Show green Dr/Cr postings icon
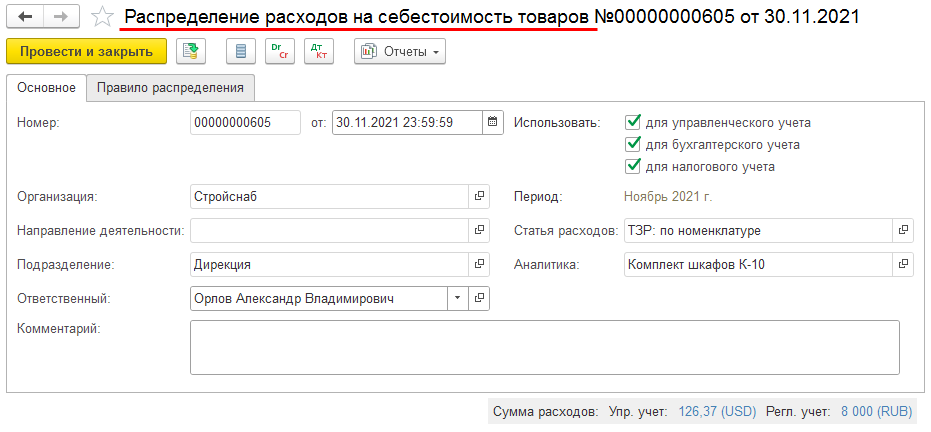Viewport: 931px width, 432px height. (278, 52)
